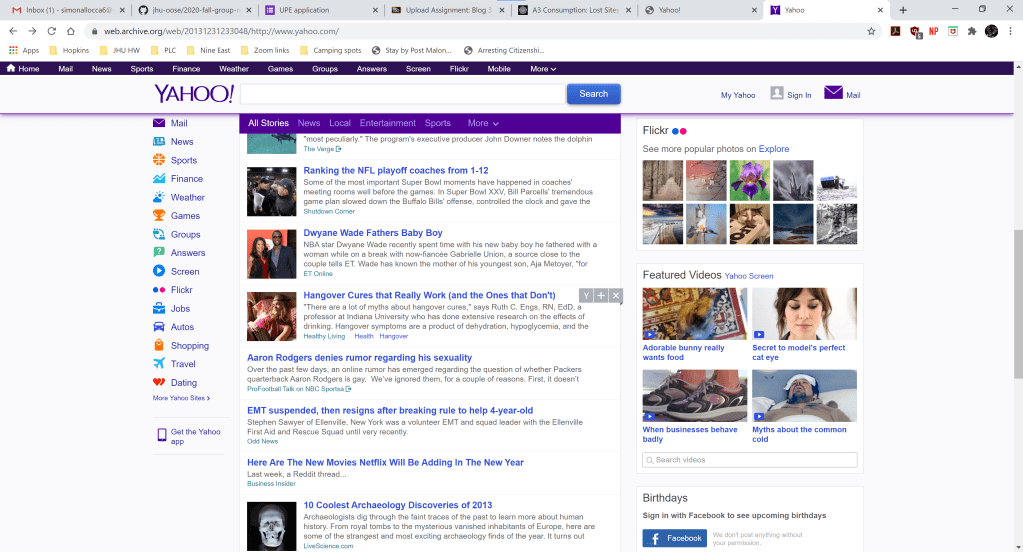The height and width of the screenshot is (552, 1023).
Task: Click the Shopping cart icon in sidebar
Action: 159,346
